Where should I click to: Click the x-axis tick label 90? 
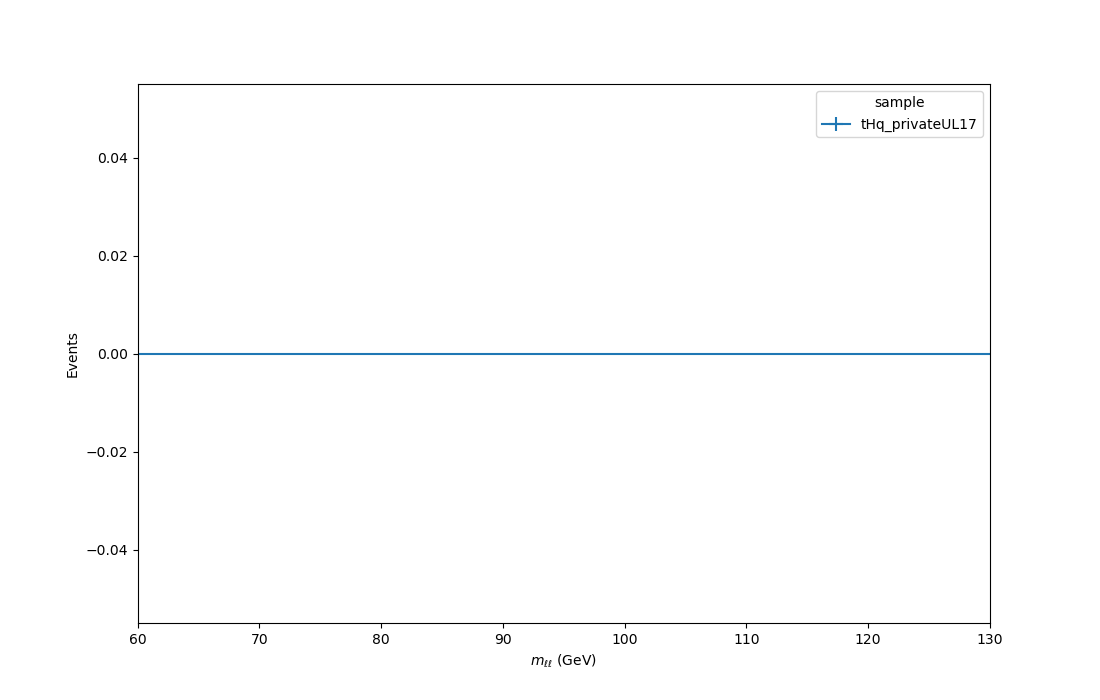pos(503,640)
